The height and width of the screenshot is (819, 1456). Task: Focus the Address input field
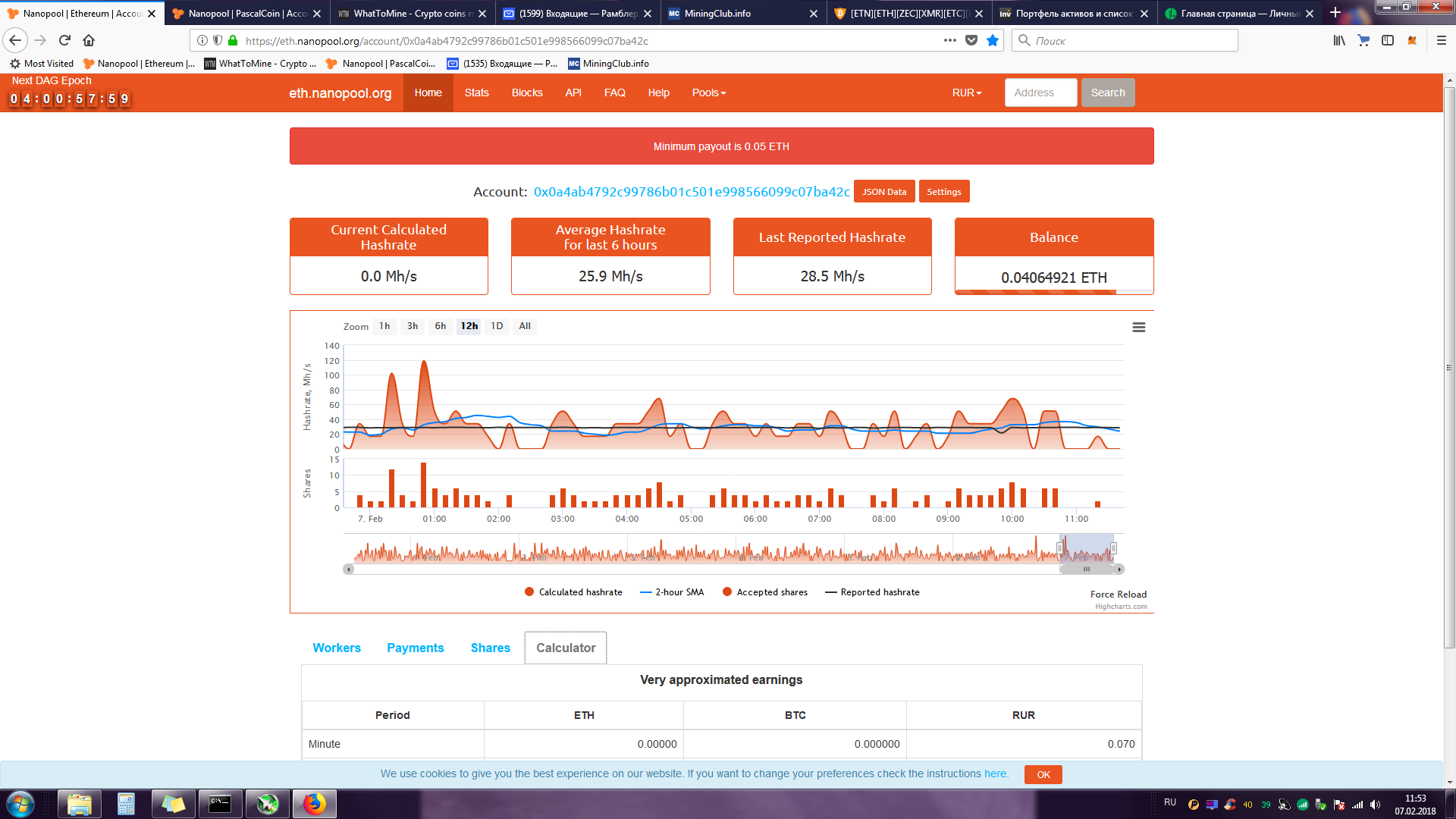click(1041, 93)
